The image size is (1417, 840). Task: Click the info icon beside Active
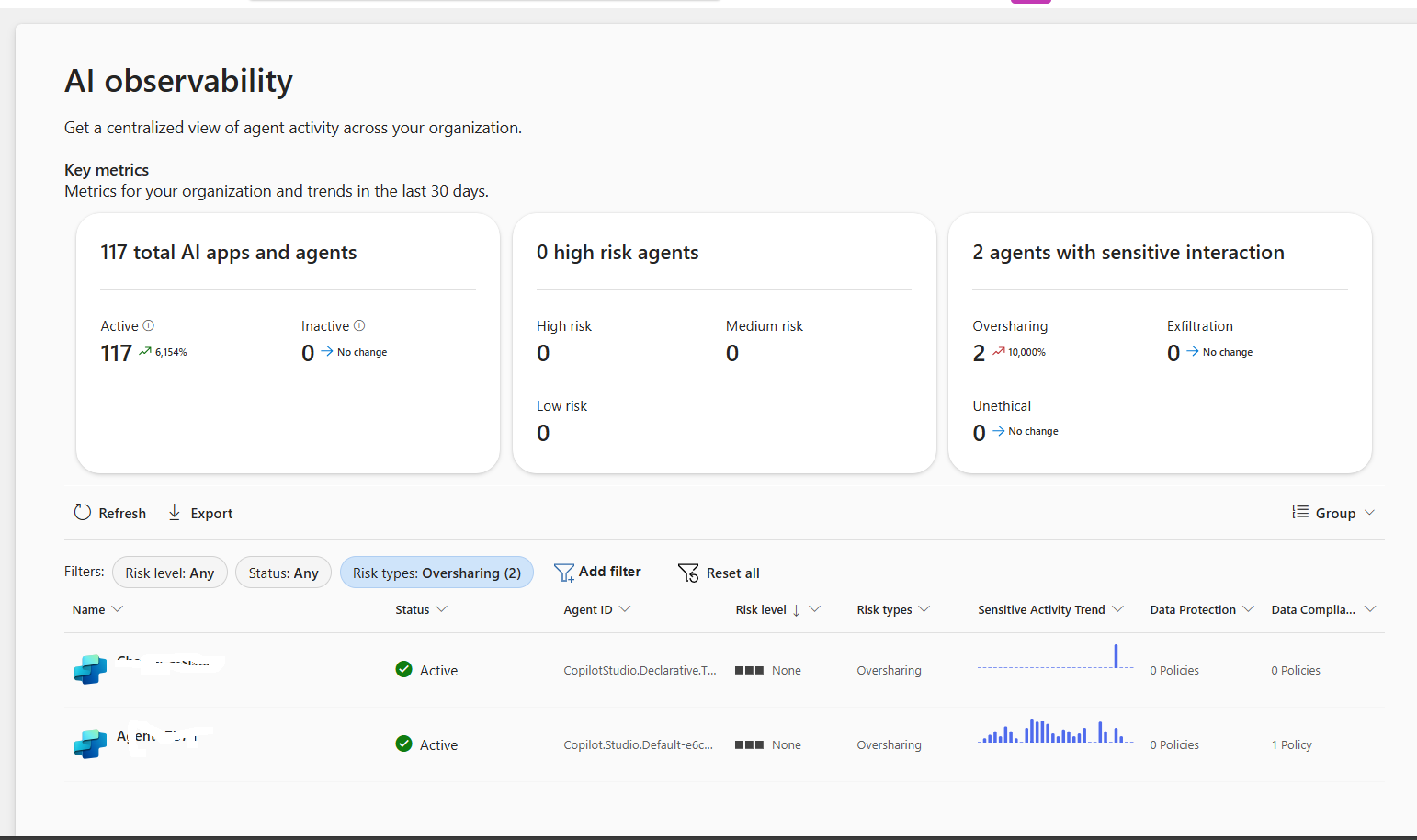(x=149, y=325)
